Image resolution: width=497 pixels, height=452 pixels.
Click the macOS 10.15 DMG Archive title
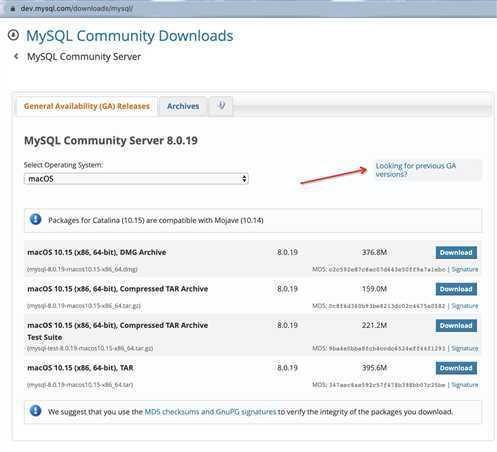pos(97,252)
